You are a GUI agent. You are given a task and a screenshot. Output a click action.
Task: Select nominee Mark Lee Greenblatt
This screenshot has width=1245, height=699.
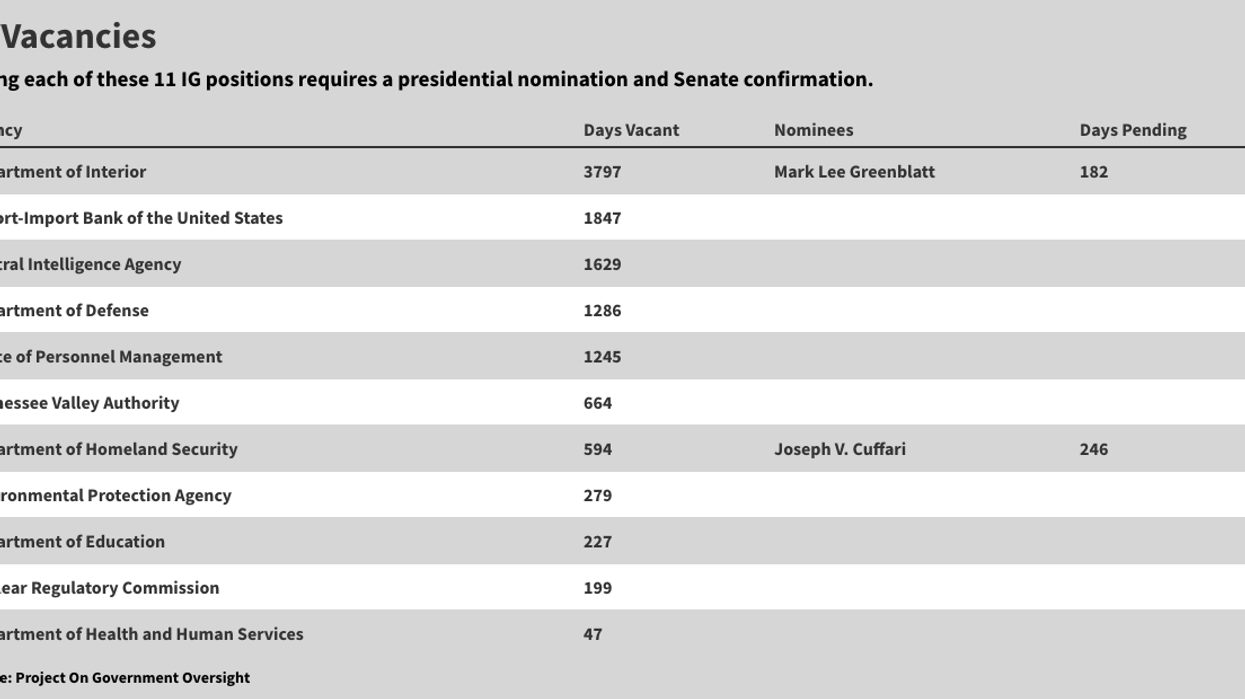pos(854,172)
